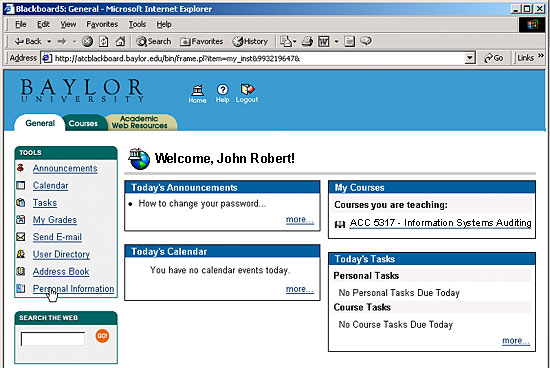This screenshot has height=368, width=550.
Task: Click the course icon beside ACC 5317
Action: point(340,225)
